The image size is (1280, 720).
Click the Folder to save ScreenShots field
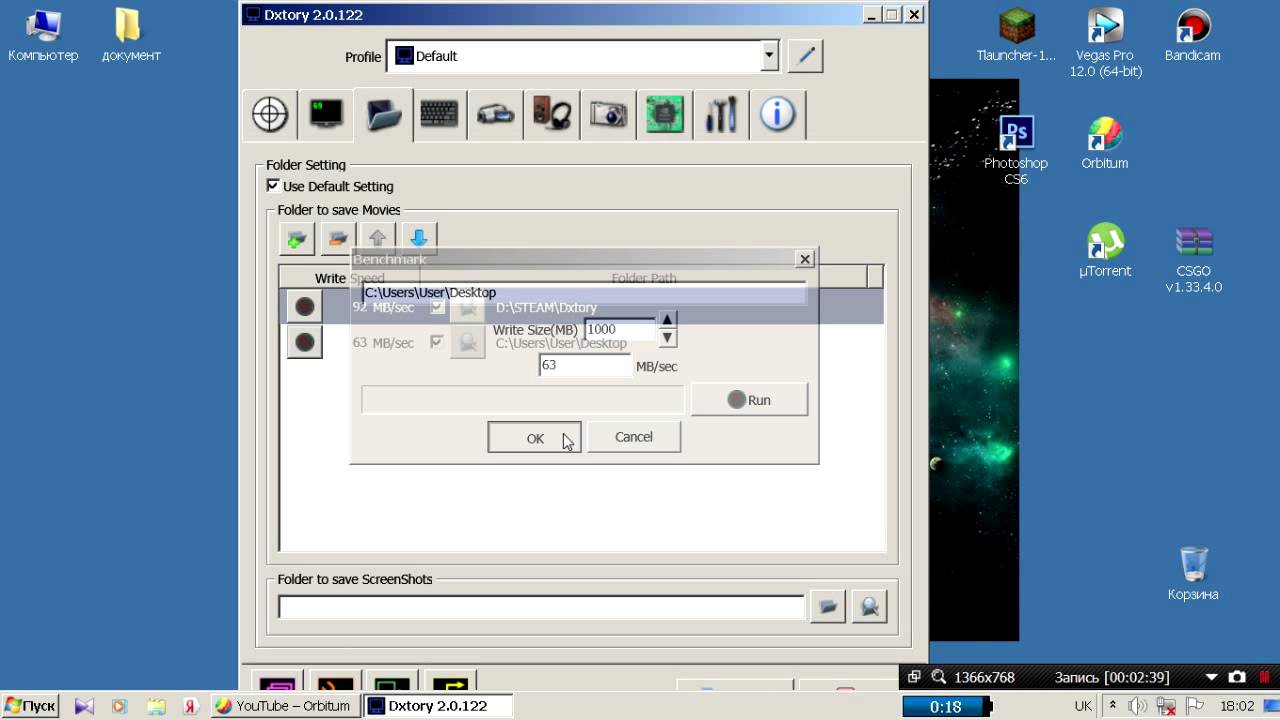point(541,607)
